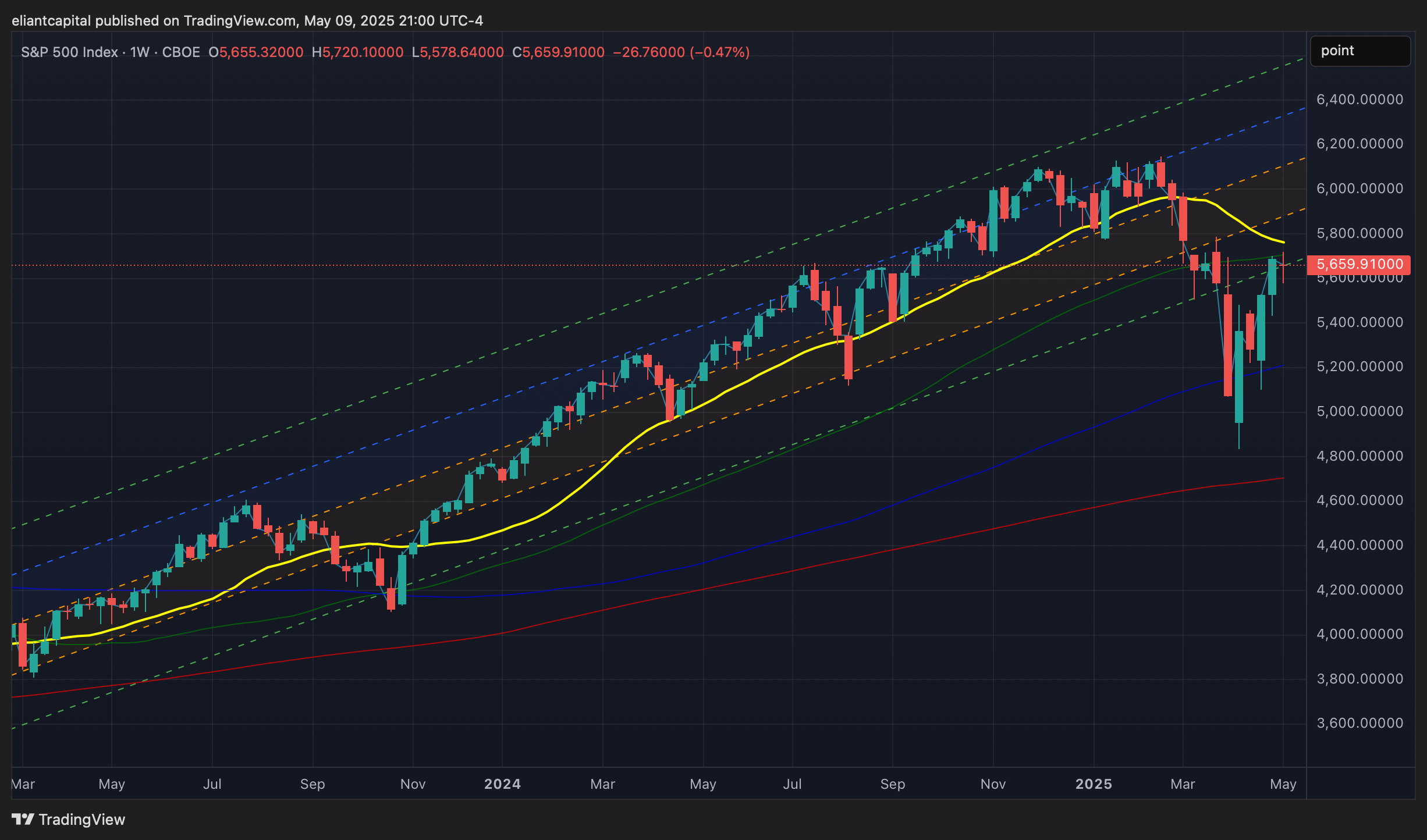Click the open value O5,655.32000
This screenshot has height=840, width=1427.
[256, 52]
